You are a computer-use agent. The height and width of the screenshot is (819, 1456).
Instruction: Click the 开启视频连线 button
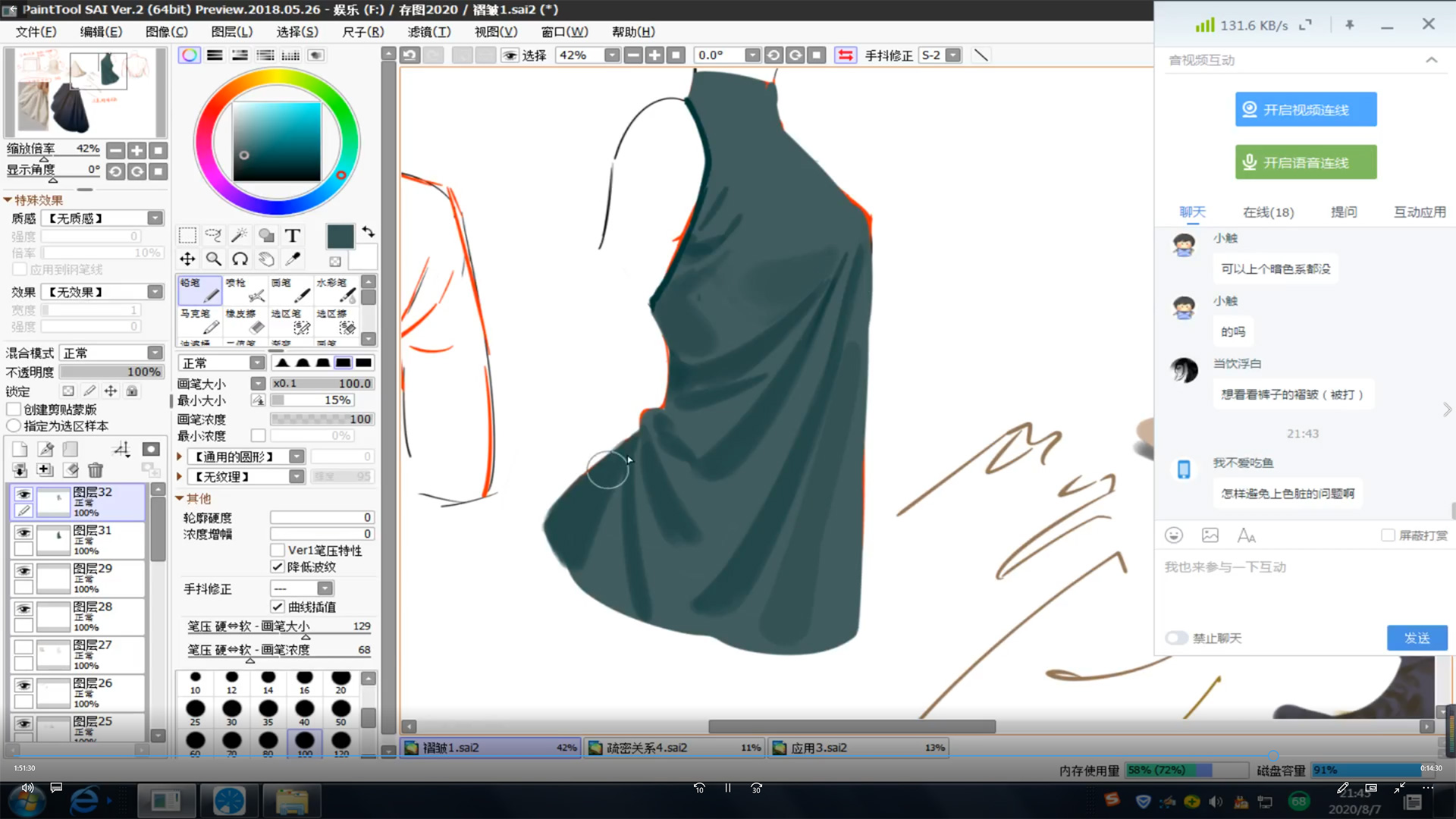[x=1306, y=110]
